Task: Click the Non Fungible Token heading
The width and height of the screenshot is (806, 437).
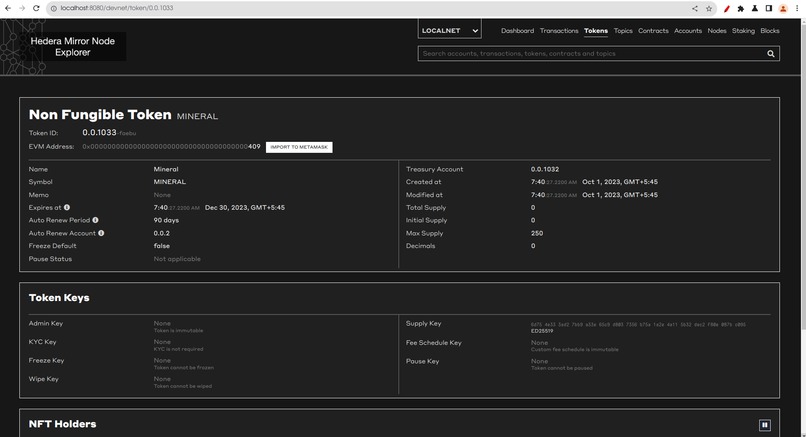Action: tap(100, 115)
